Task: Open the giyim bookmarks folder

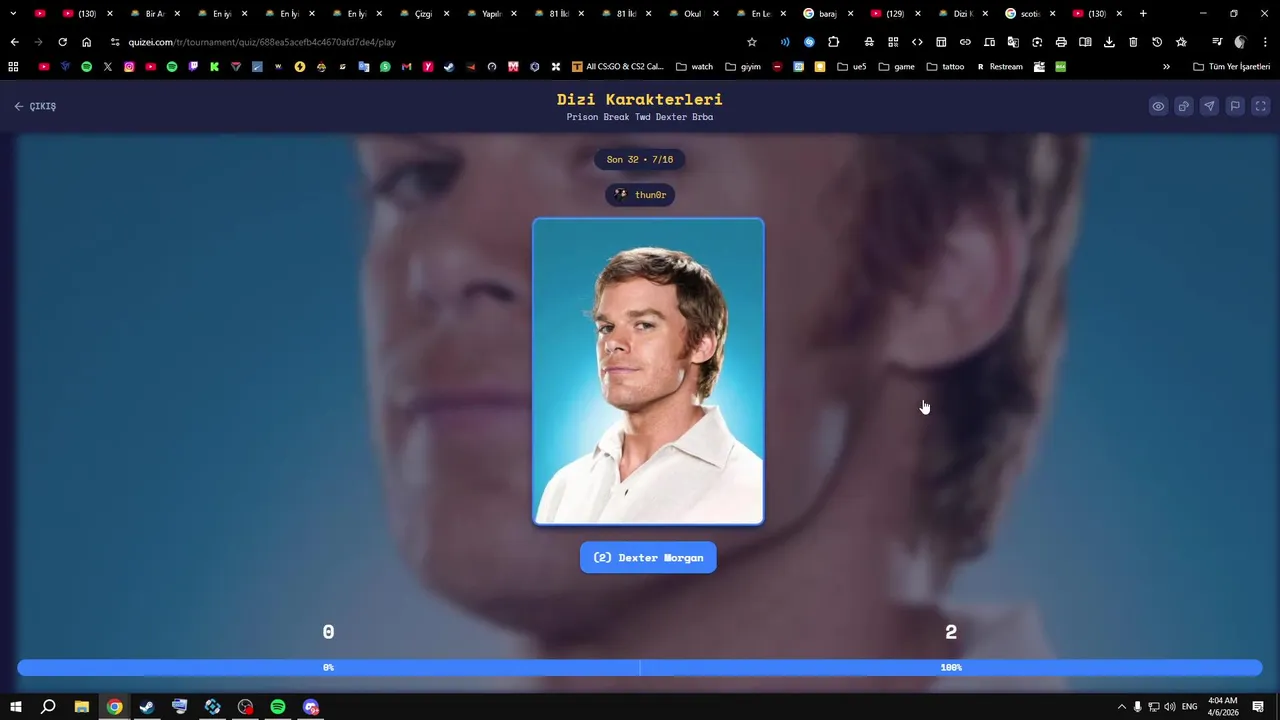Action: tap(742, 67)
